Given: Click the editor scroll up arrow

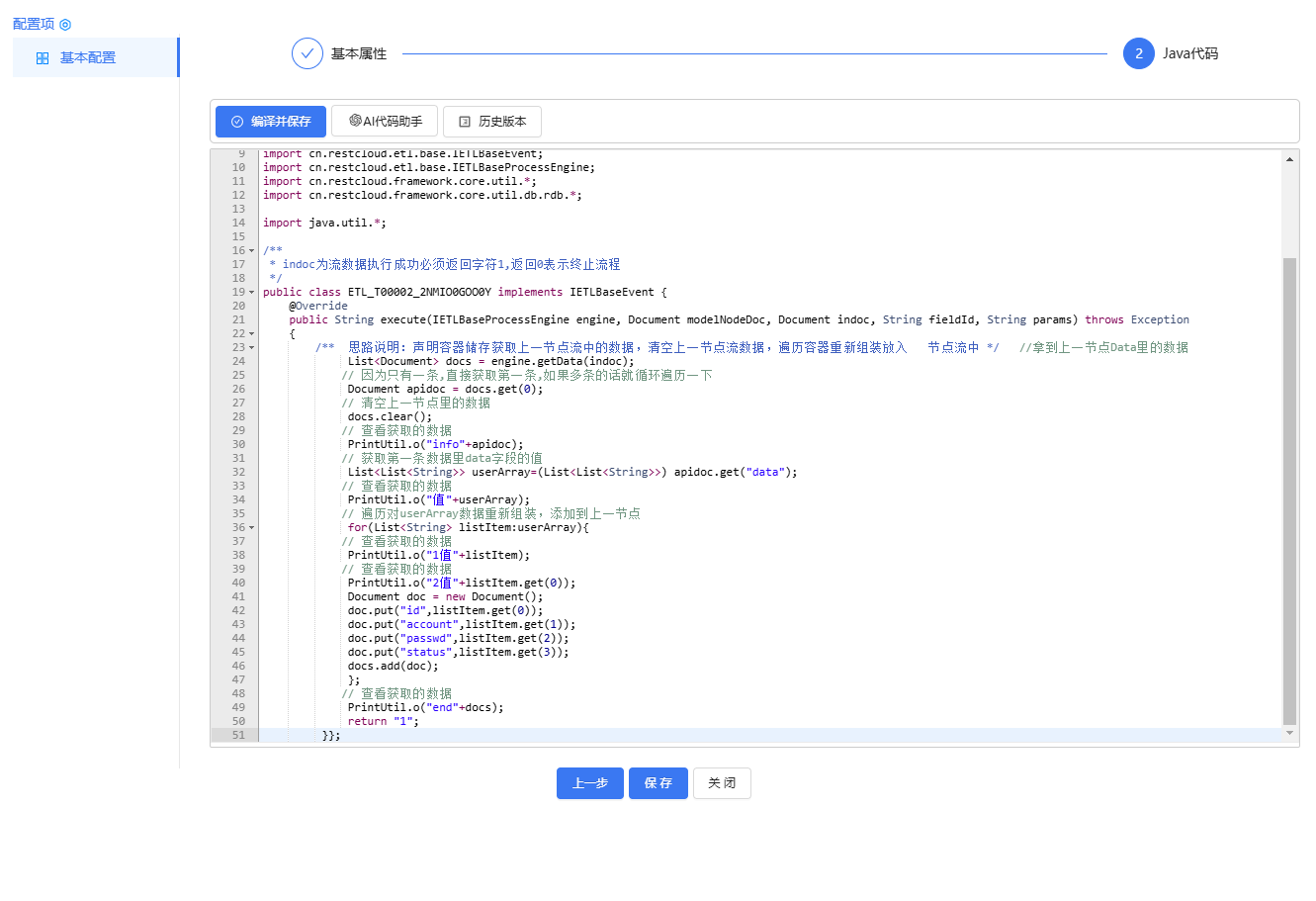Looking at the screenshot, I should click(1289, 158).
